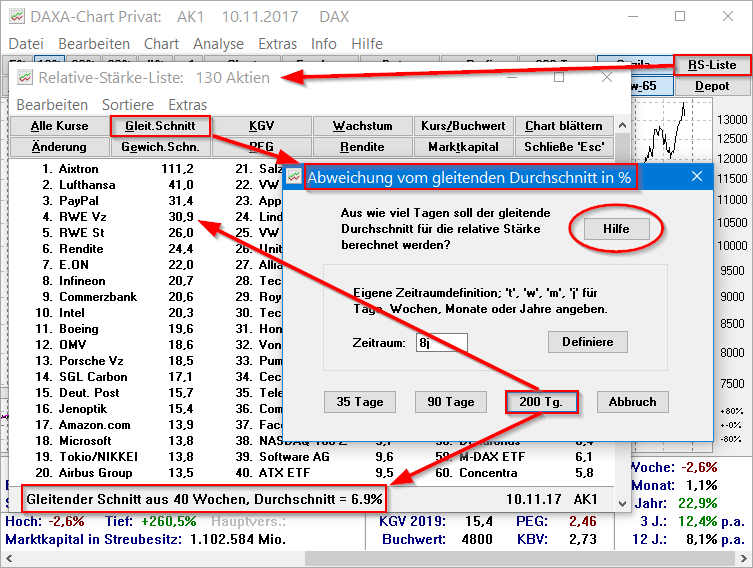Open the Sortiere menu in list window
The height and width of the screenshot is (568, 753).
click(128, 105)
